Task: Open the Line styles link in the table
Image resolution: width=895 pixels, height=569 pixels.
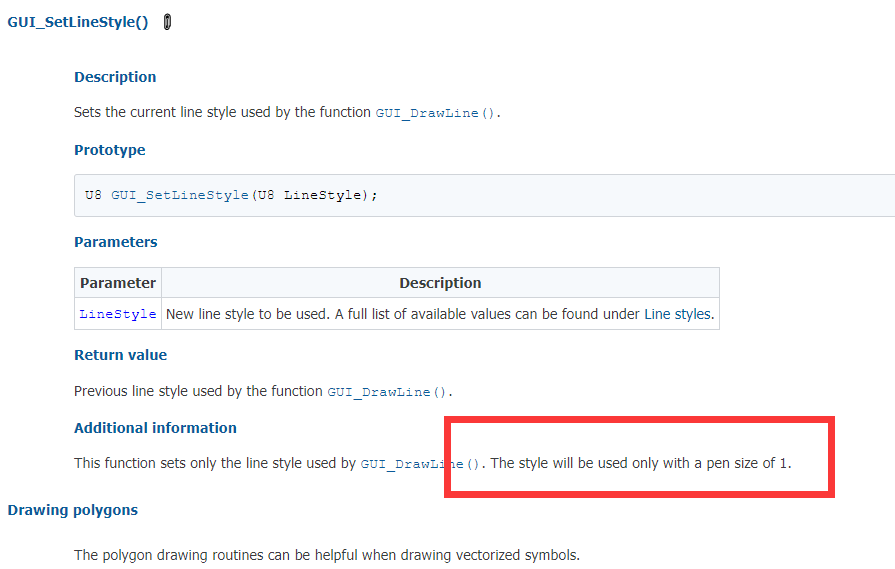Action: (678, 314)
